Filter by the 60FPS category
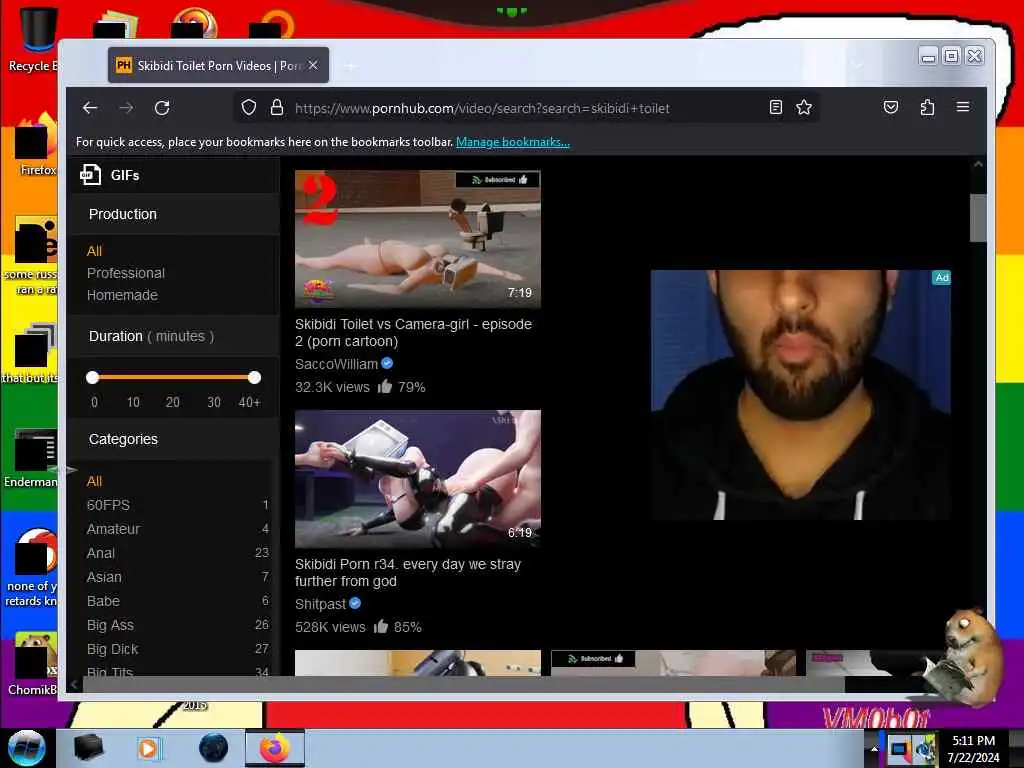1024x768 pixels. pyautogui.click(x=108, y=505)
